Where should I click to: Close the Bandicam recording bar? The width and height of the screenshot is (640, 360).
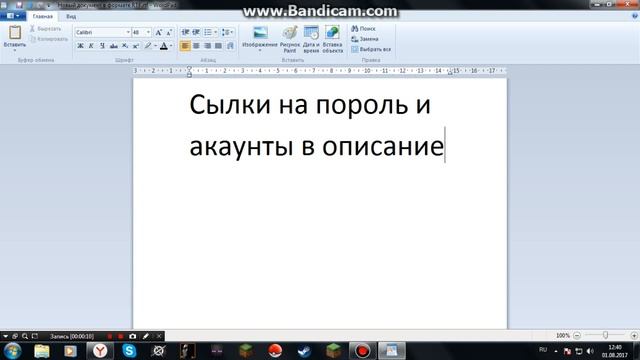(159, 336)
